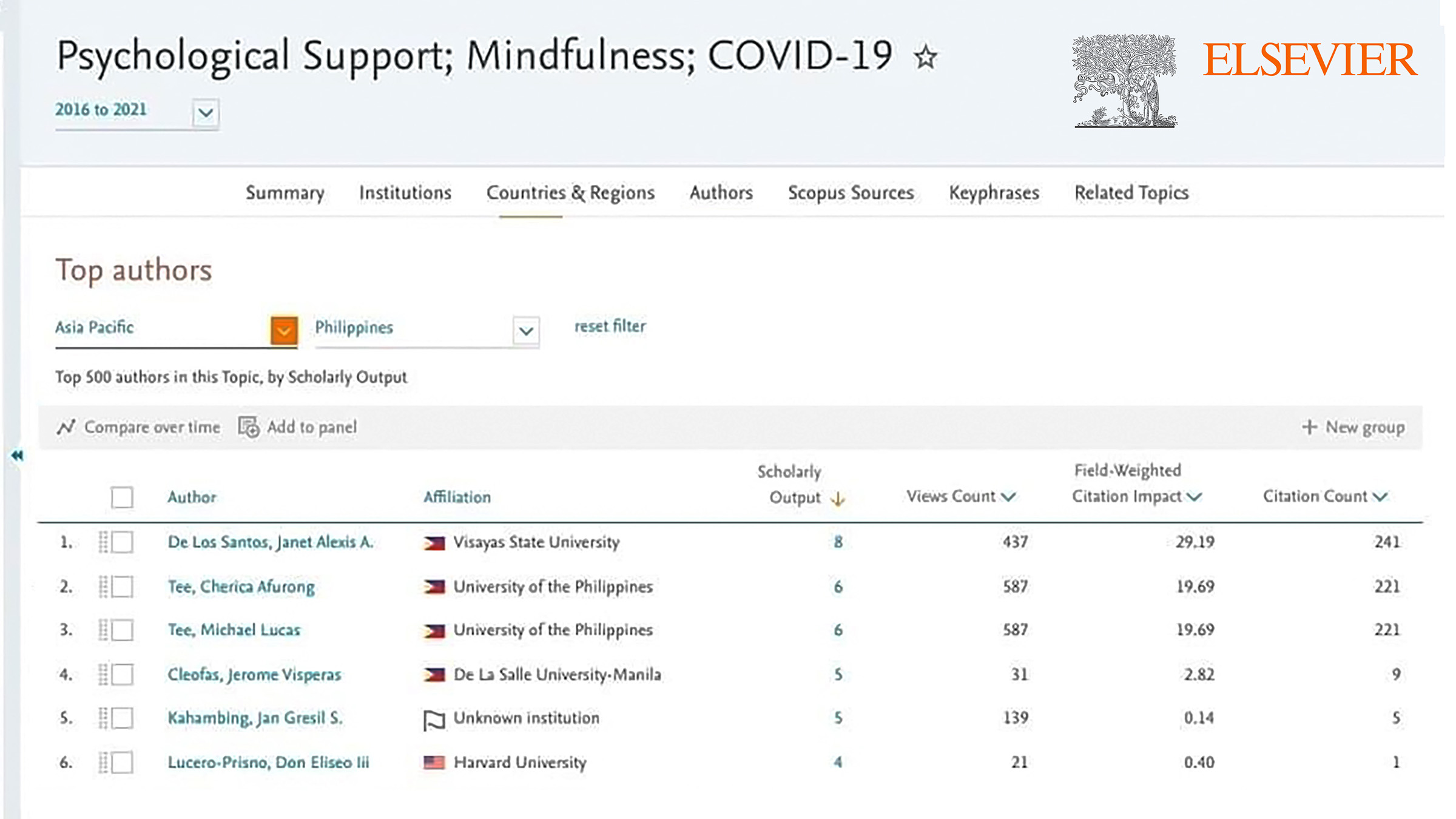Viewport: 1456px width, 819px height.
Task: Open the 2016 to 2021 year range dropdown
Action: [206, 113]
